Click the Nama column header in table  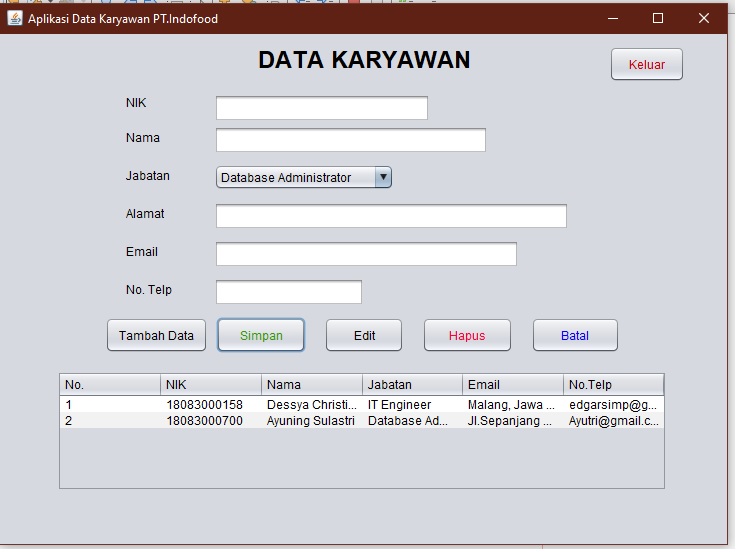click(312, 385)
